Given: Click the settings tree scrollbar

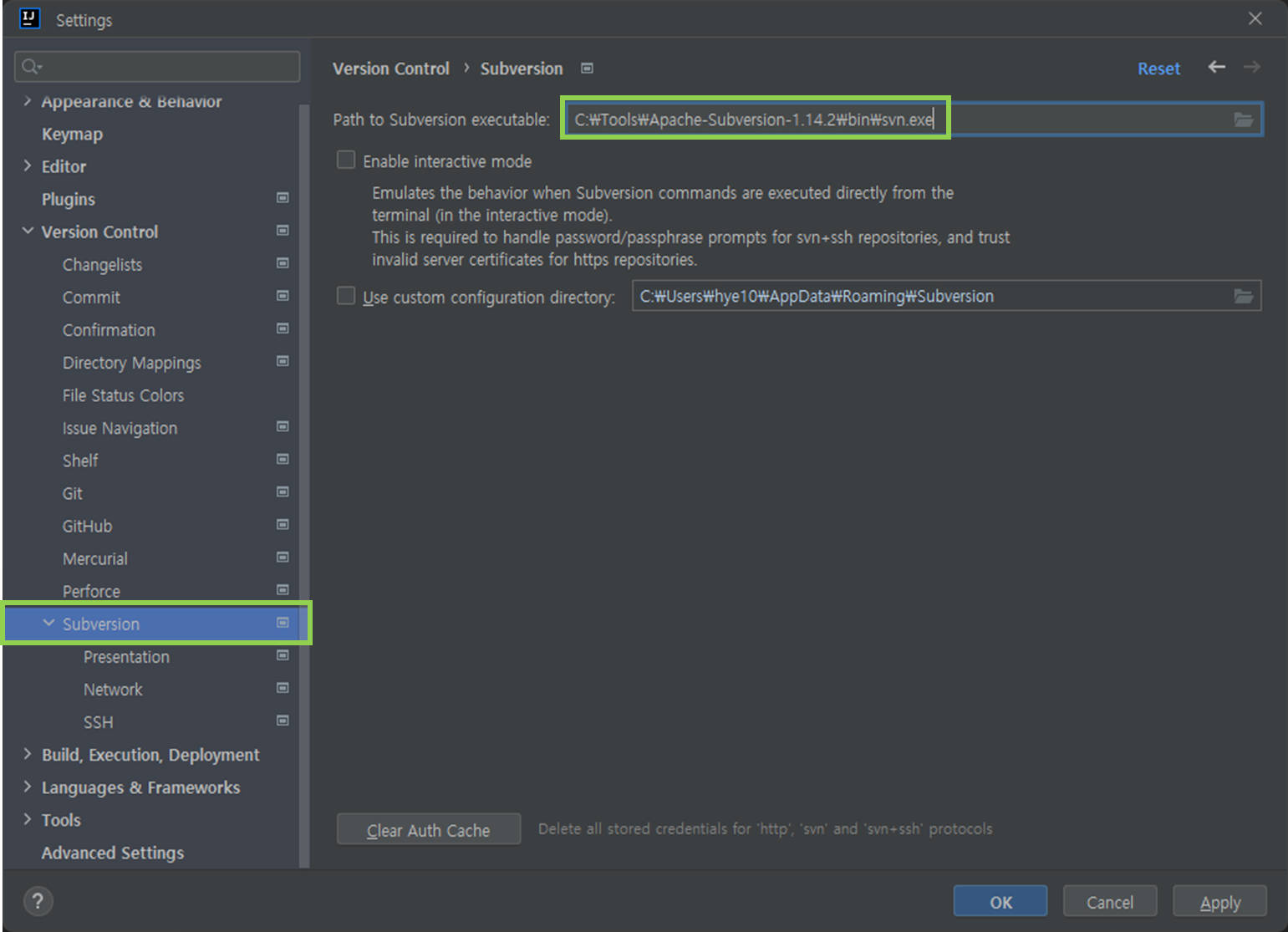Looking at the screenshot, I should 303,485.
